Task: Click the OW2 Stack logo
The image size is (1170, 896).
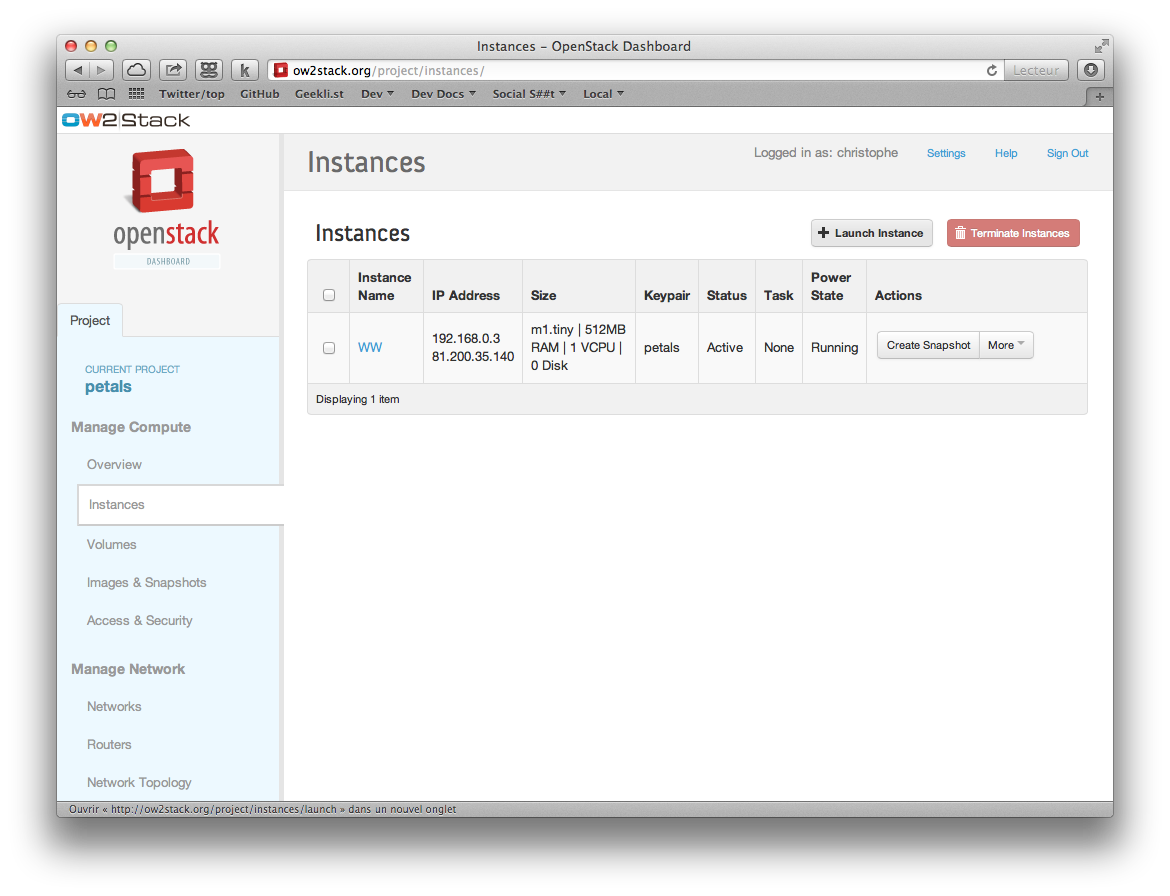Action: tap(126, 120)
